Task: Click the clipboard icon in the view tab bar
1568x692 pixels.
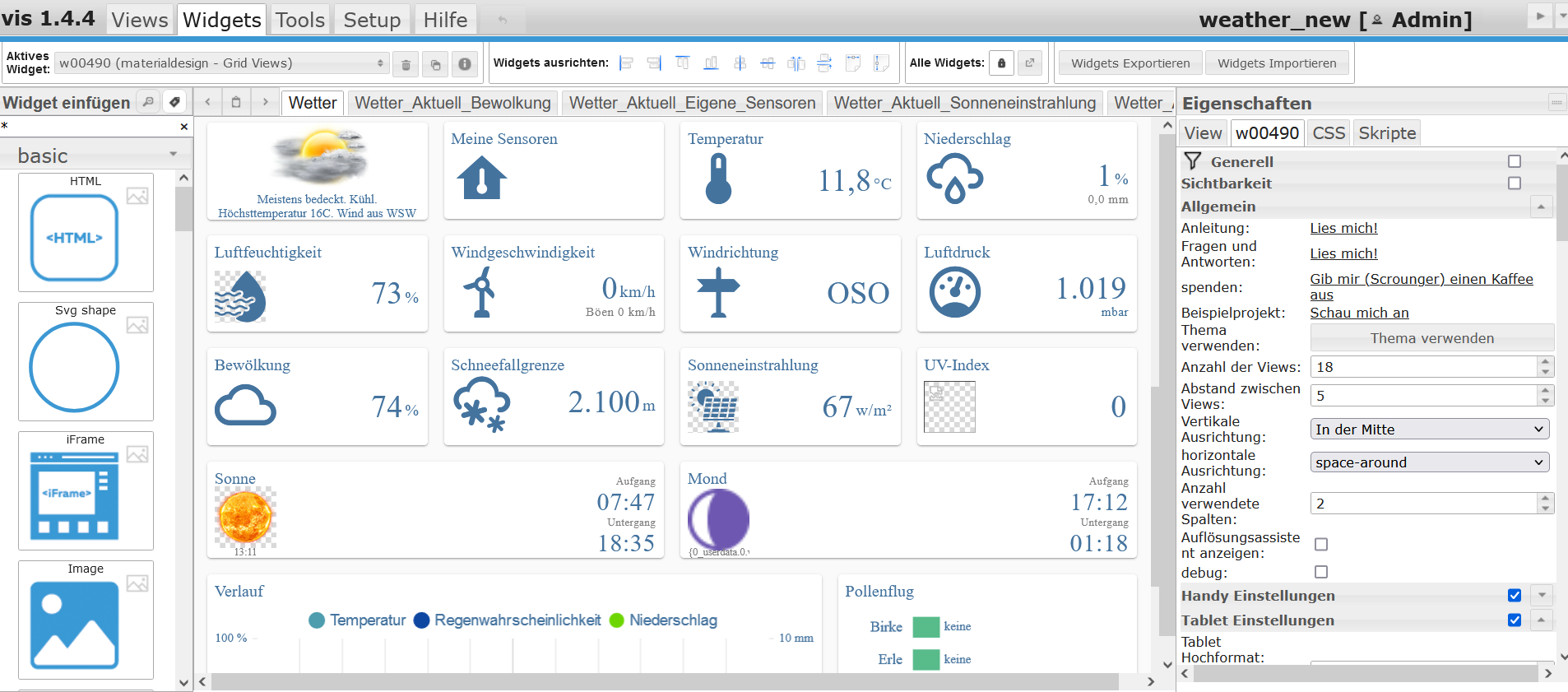Action: click(236, 102)
